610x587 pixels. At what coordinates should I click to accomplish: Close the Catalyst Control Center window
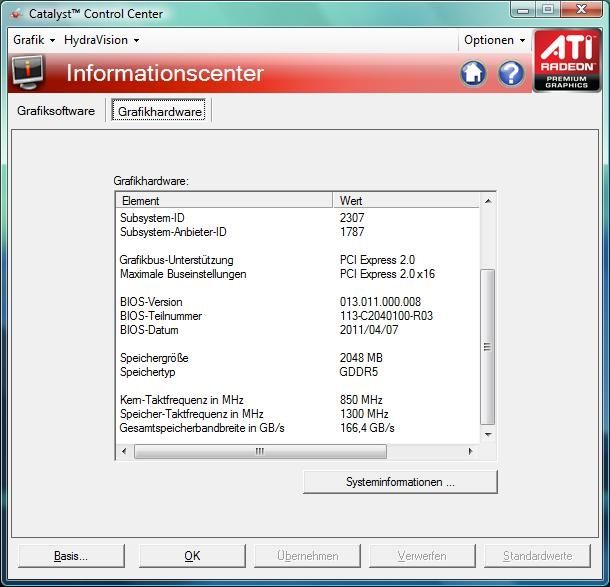(581, 9)
